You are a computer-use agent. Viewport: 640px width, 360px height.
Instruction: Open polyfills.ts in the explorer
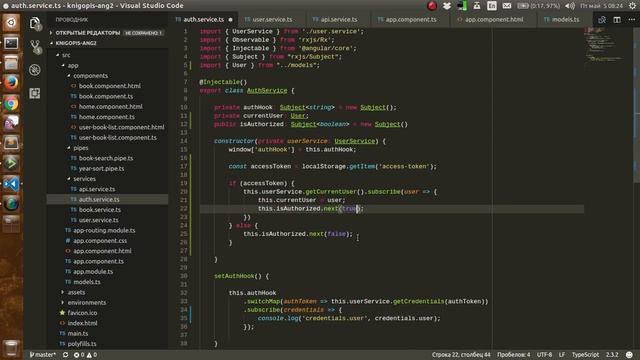pyautogui.click(x=82, y=344)
